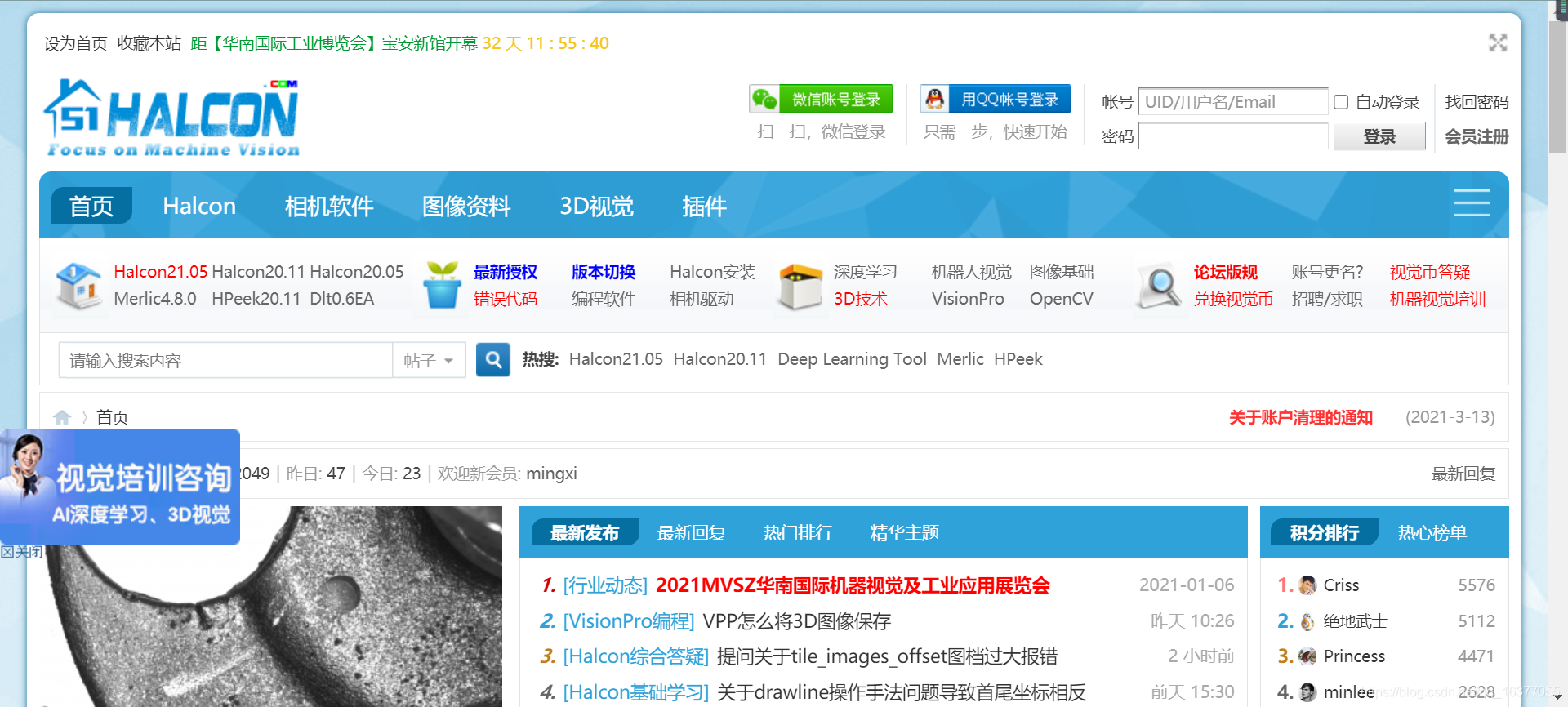Click the 请输入搜索内容 search box
The width and height of the screenshot is (1568, 707).
(x=226, y=361)
